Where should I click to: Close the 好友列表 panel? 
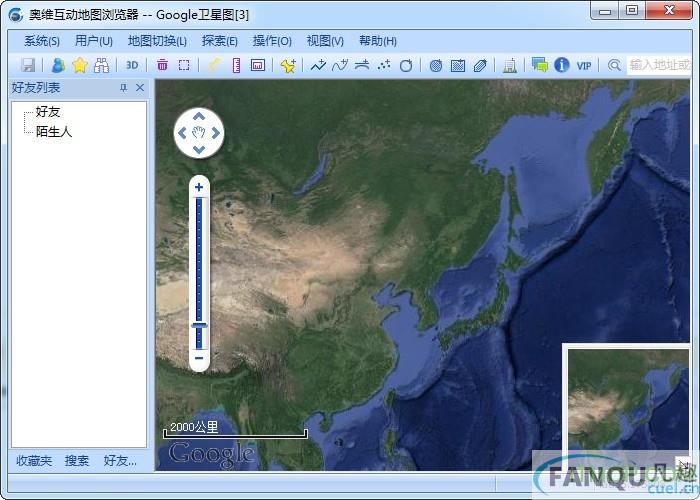pyautogui.click(x=140, y=88)
